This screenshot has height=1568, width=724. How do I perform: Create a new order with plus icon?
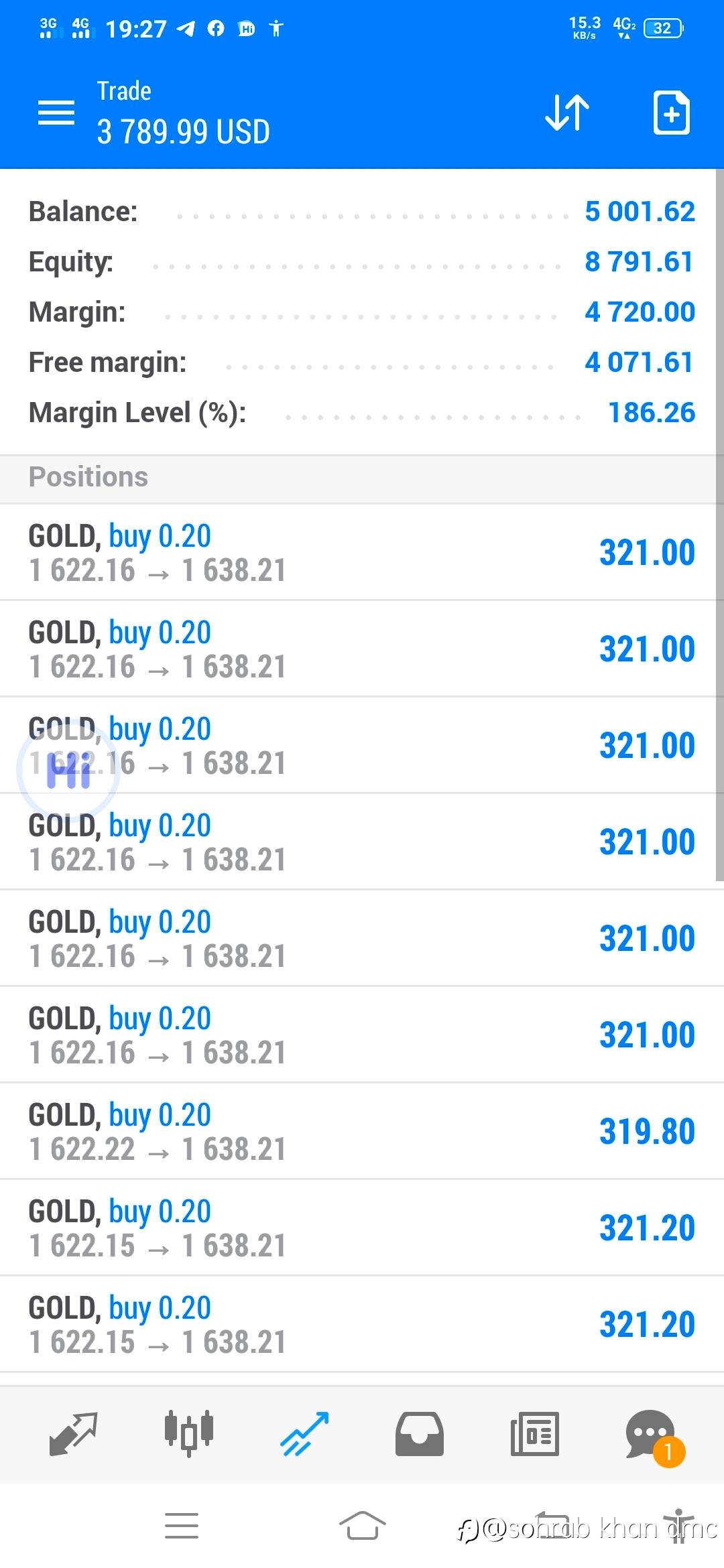(x=671, y=113)
